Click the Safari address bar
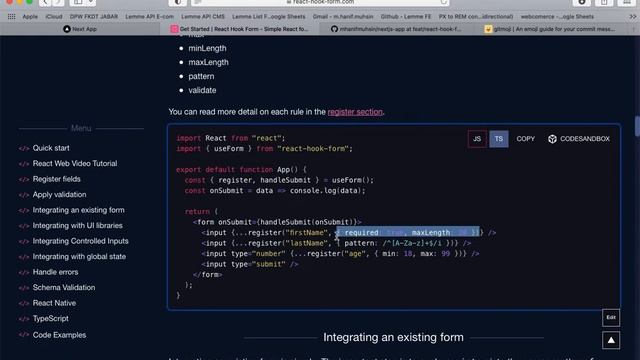 click(x=320, y=2)
